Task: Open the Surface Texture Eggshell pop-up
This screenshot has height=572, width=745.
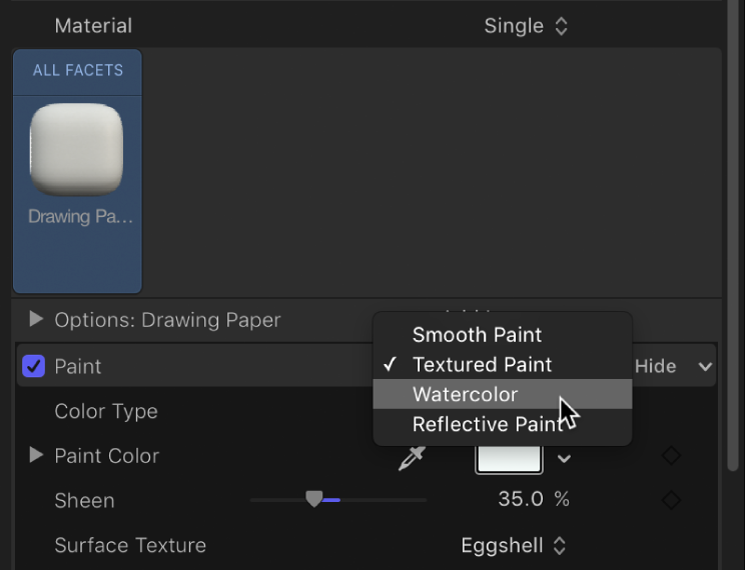Action: [x=514, y=546]
